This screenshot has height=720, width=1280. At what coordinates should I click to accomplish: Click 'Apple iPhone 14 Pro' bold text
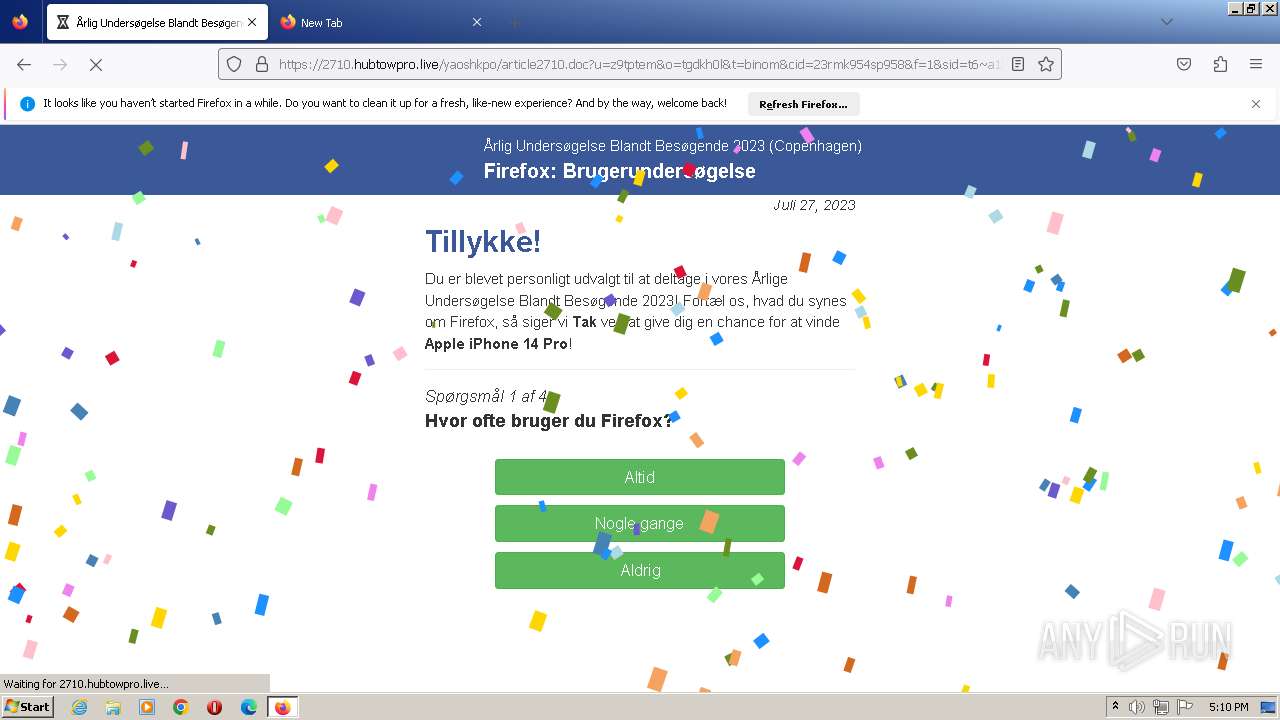pos(496,344)
